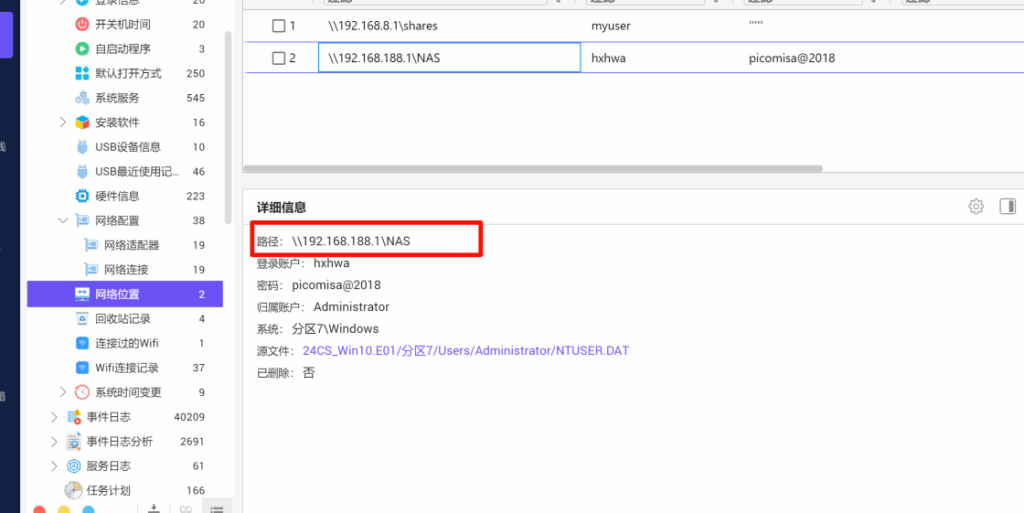Click the 硬件信息 chip icon

click(x=83, y=196)
